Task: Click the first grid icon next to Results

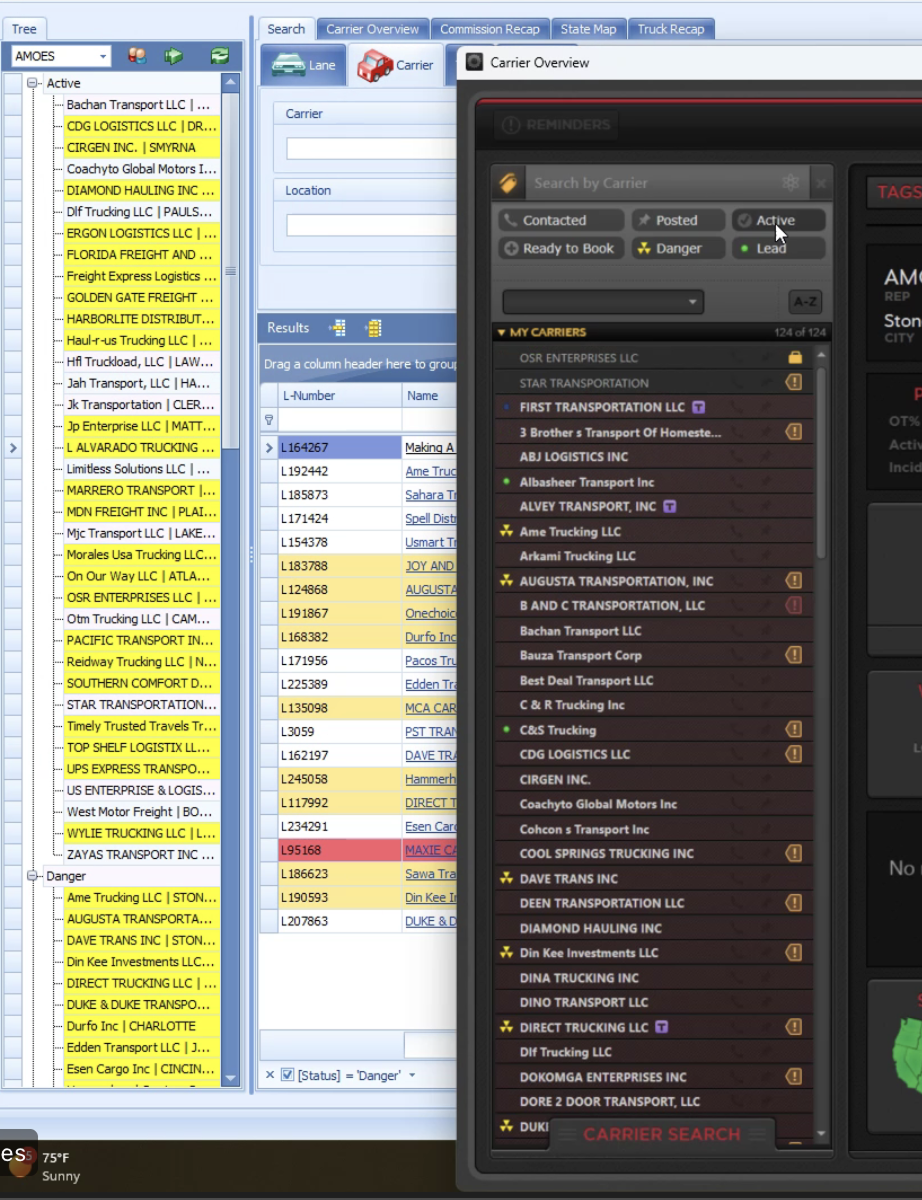Action: [338, 328]
